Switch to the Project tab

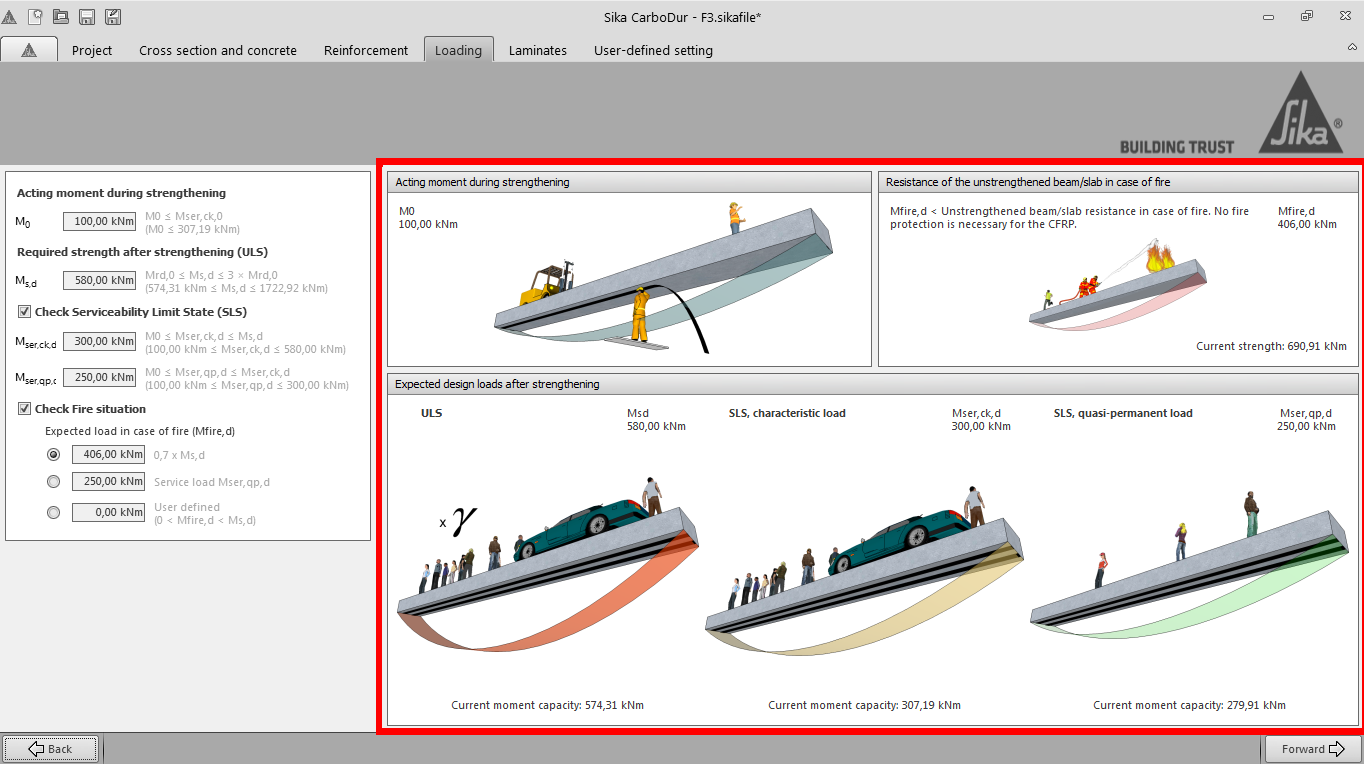coord(92,50)
